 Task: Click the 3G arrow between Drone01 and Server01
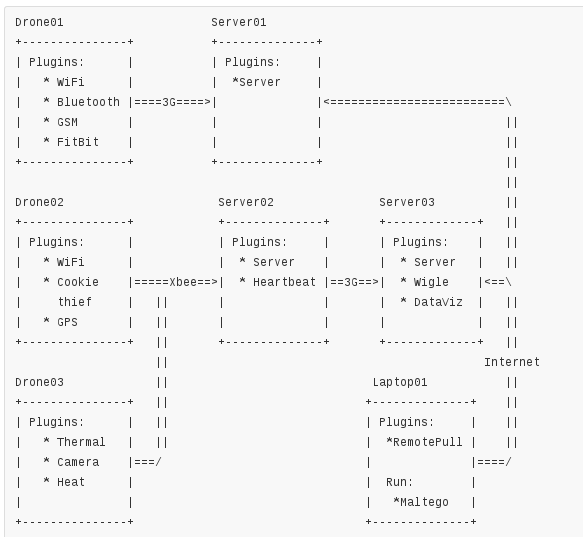172,102
